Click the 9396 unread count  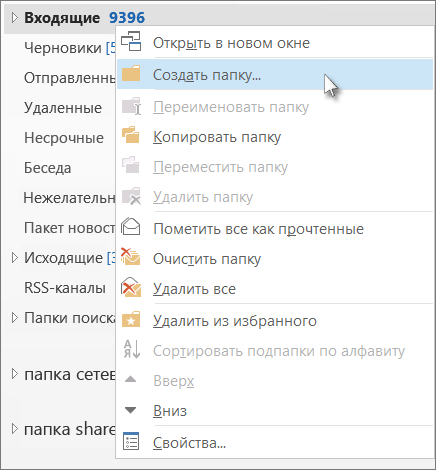coord(127,18)
